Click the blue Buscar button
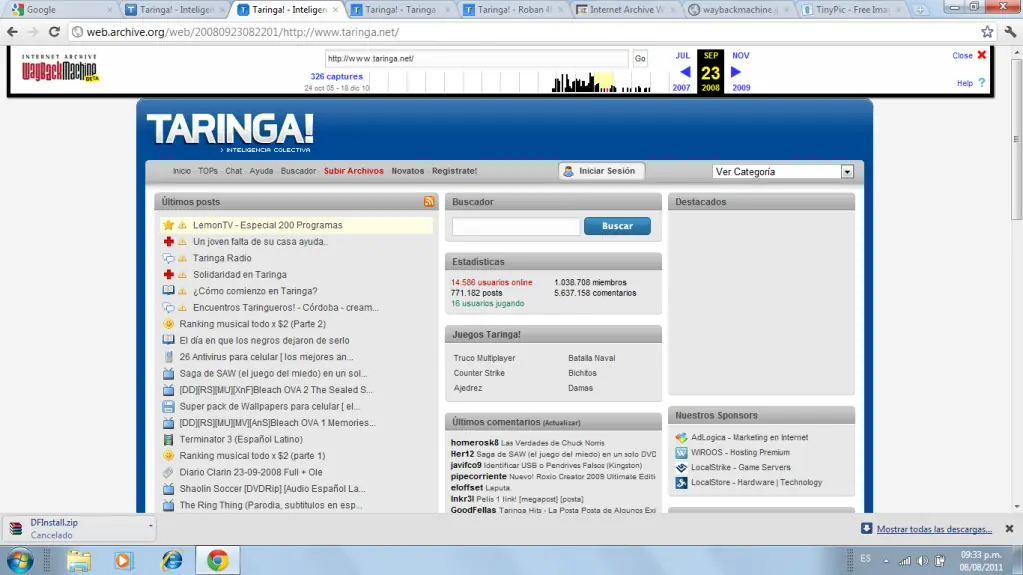 pyautogui.click(x=617, y=226)
